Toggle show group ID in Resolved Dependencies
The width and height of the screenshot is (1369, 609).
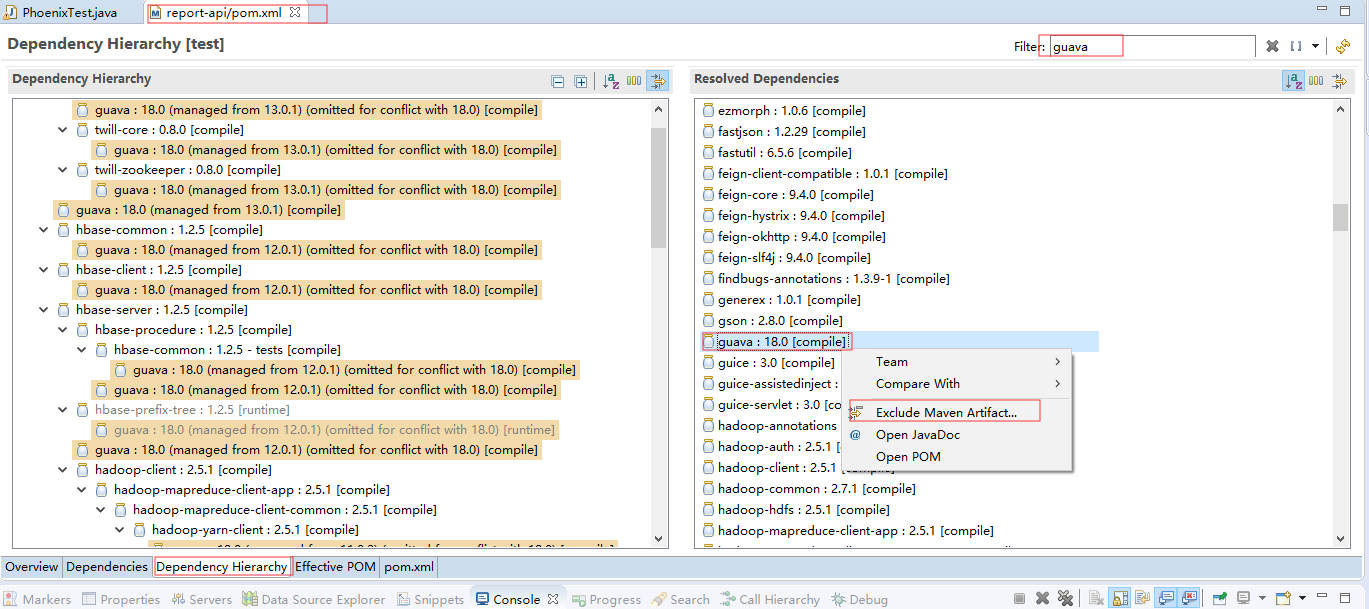[x=1316, y=81]
